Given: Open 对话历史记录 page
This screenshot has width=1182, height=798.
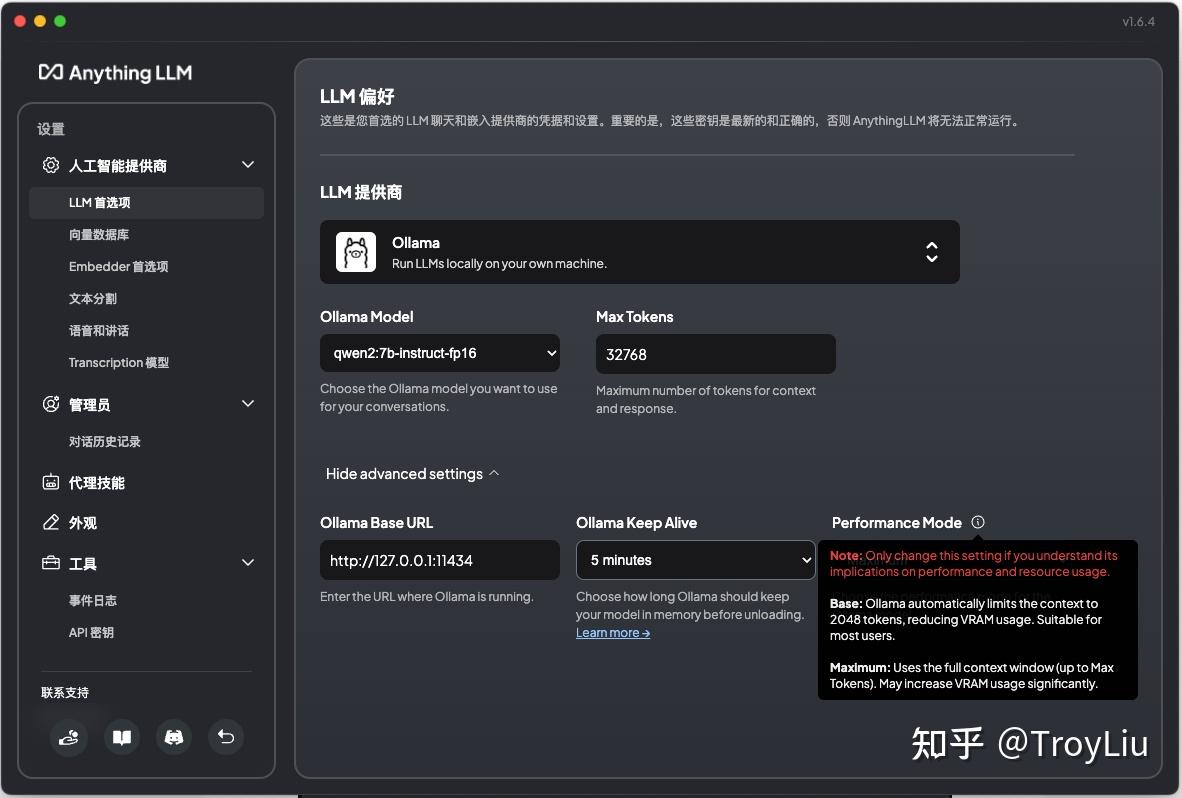Looking at the screenshot, I should [105, 442].
